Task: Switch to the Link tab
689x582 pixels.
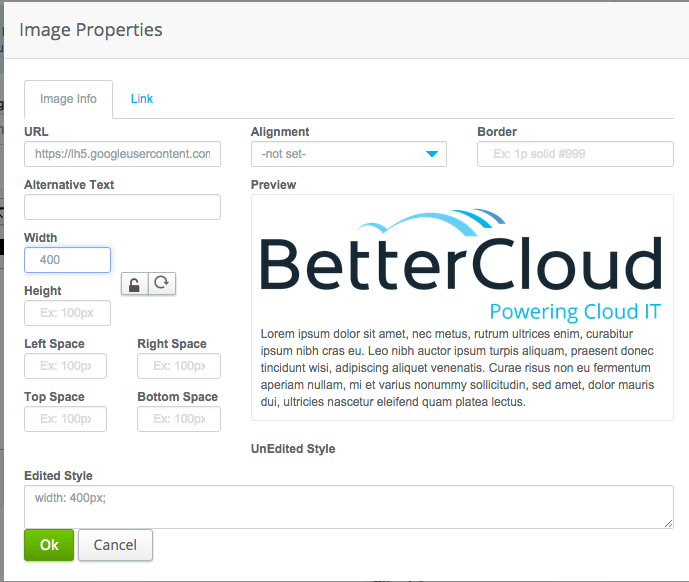Action: 141,99
